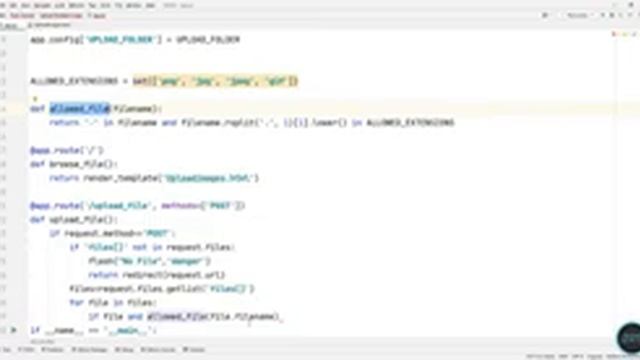Click the highlighted allowed_file function name
640x360 pixels.
(x=80, y=109)
